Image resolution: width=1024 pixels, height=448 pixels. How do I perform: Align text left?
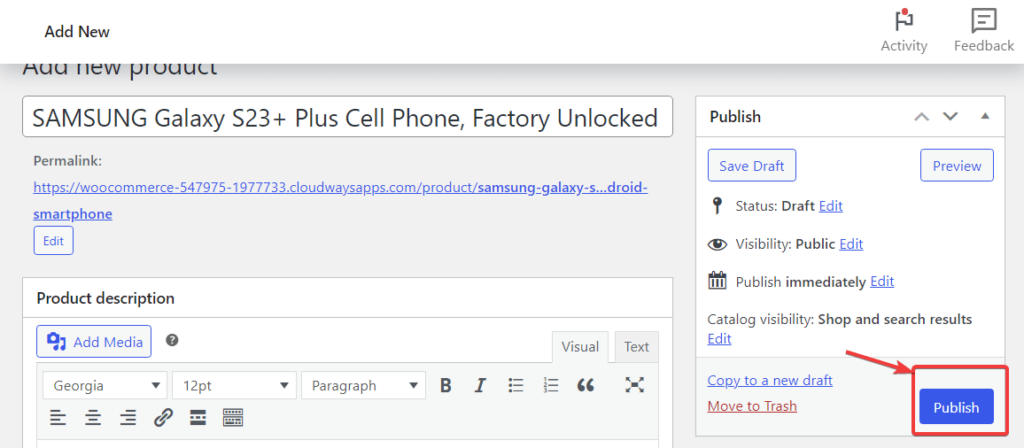[x=58, y=417]
